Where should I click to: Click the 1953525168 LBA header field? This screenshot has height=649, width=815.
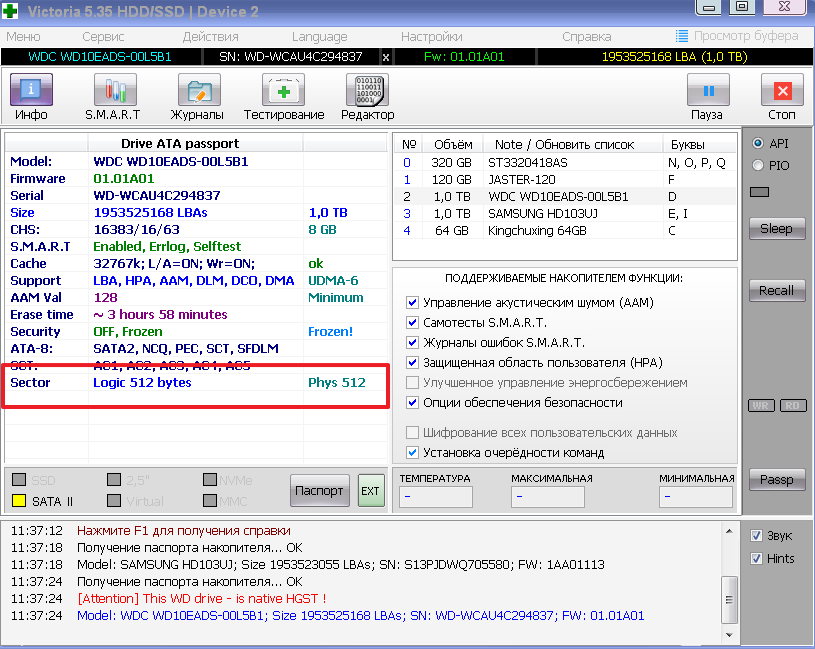[x=675, y=57]
